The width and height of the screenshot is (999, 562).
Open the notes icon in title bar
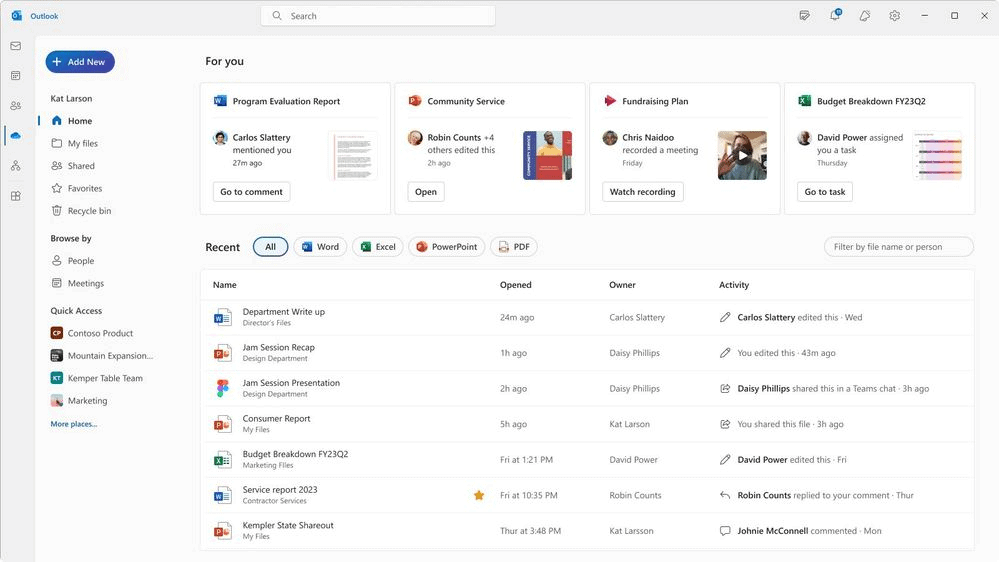click(x=805, y=16)
